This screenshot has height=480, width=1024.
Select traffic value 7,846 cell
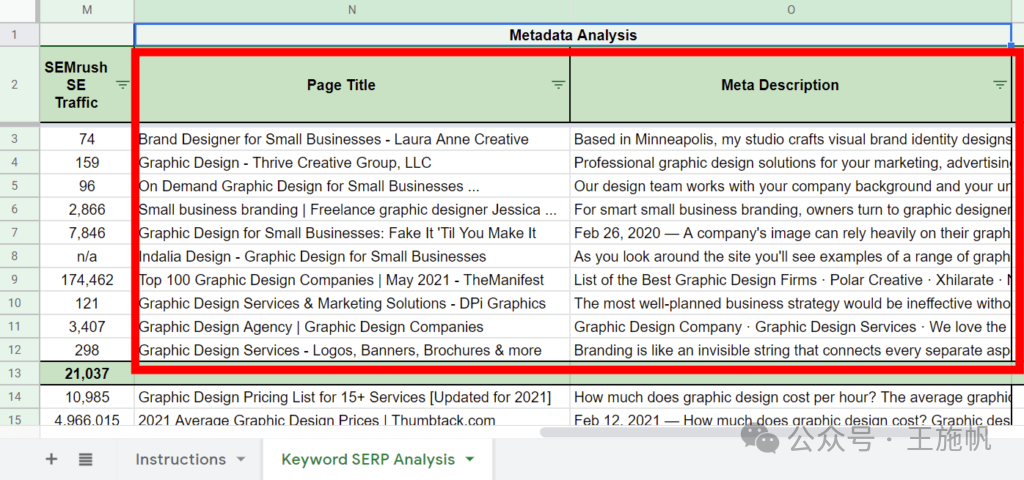pos(87,233)
